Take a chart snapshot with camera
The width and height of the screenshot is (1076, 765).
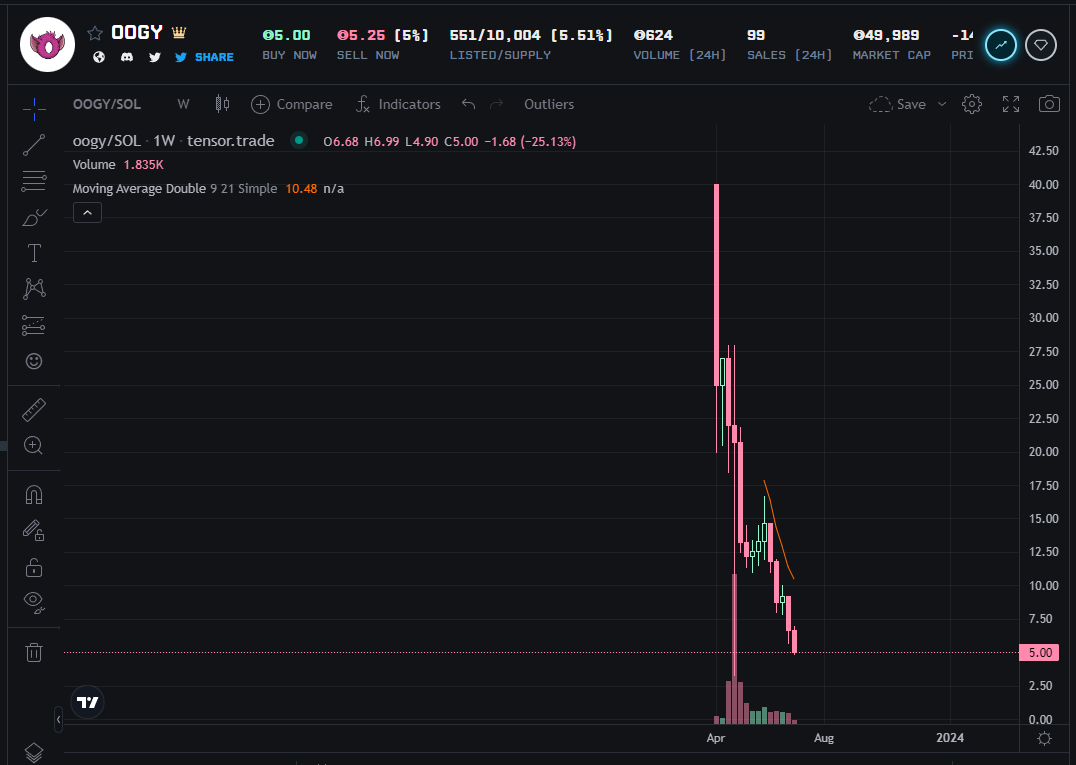(x=1049, y=104)
